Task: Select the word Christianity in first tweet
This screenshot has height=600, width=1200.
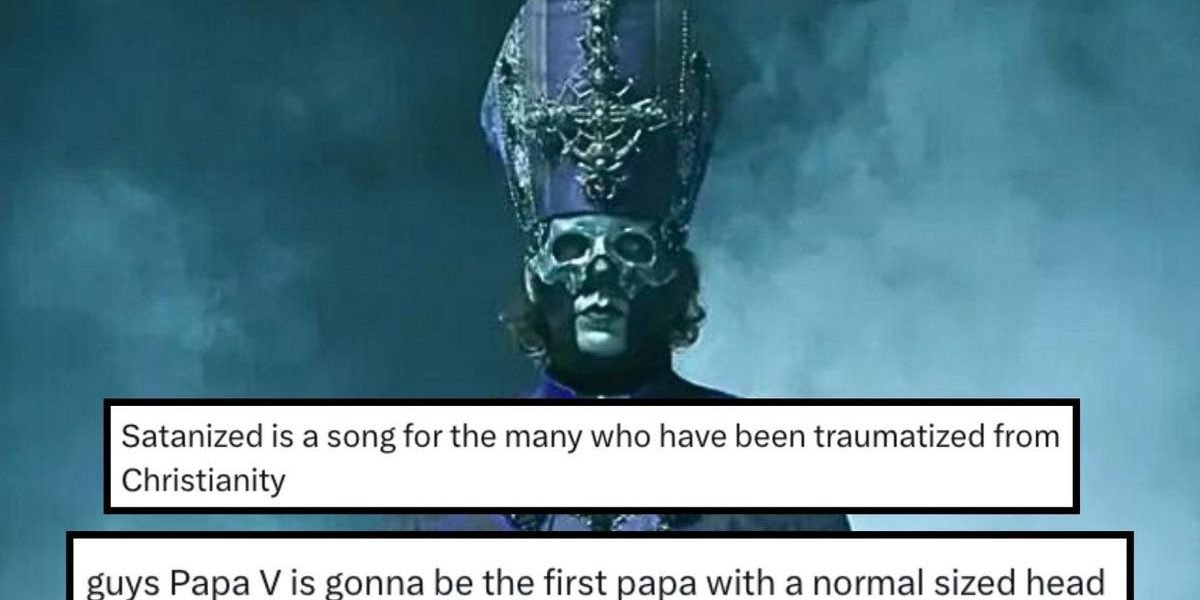Action: coord(204,481)
